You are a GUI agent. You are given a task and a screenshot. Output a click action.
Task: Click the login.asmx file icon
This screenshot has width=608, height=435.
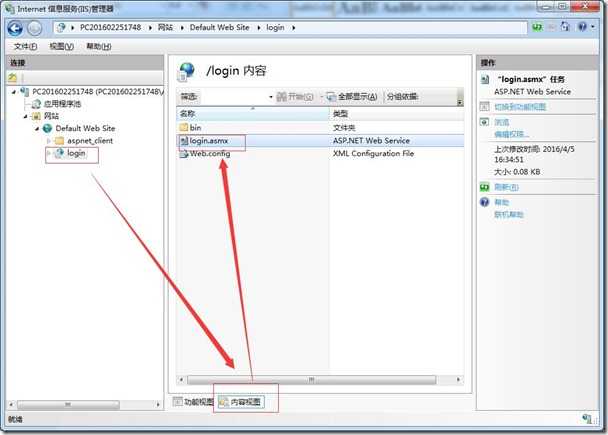[184, 141]
